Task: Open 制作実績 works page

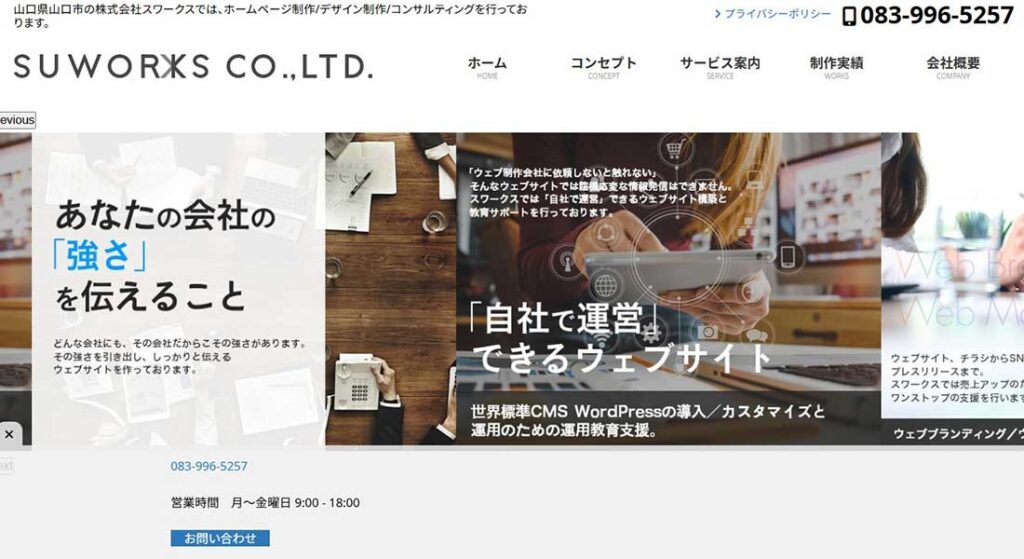Action: pyautogui.click(x=837, y=67)
